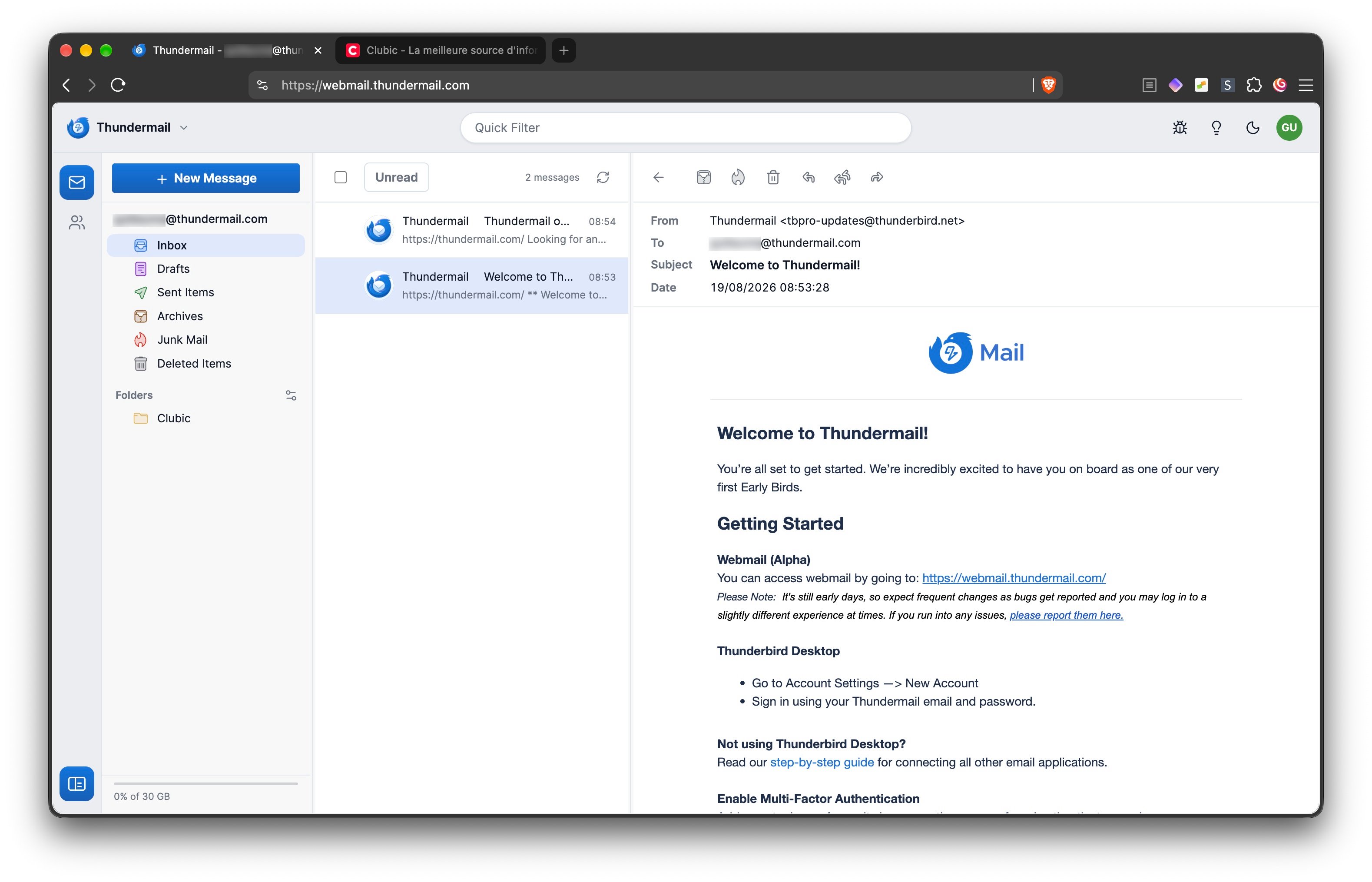1372x882 pixels.
Task: Click the please report them here link
Action: tap(1066, 615)
